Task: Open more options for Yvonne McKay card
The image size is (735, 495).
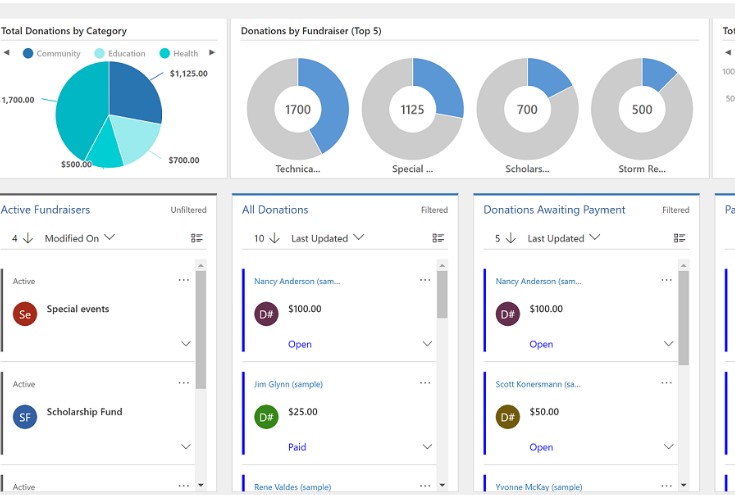Action: tap(667, 486)
